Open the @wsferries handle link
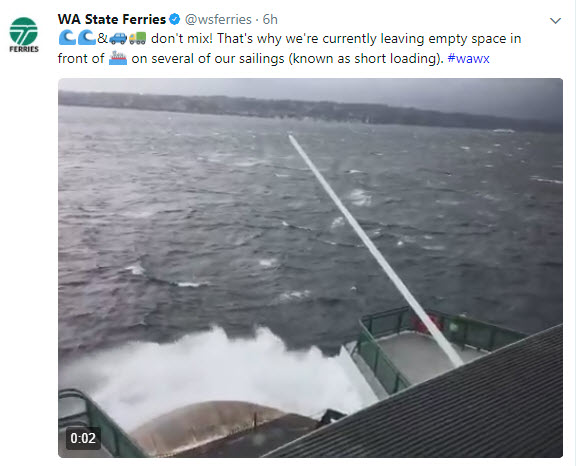This screenshot has width=576, height=466. tap(218, 19)
